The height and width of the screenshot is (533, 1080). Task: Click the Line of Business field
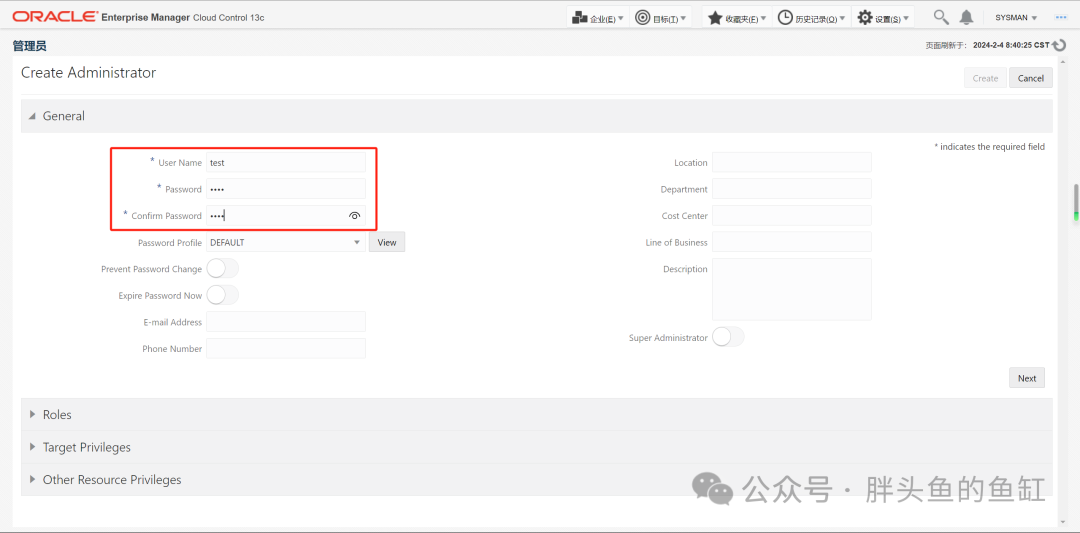click(791, 242)
